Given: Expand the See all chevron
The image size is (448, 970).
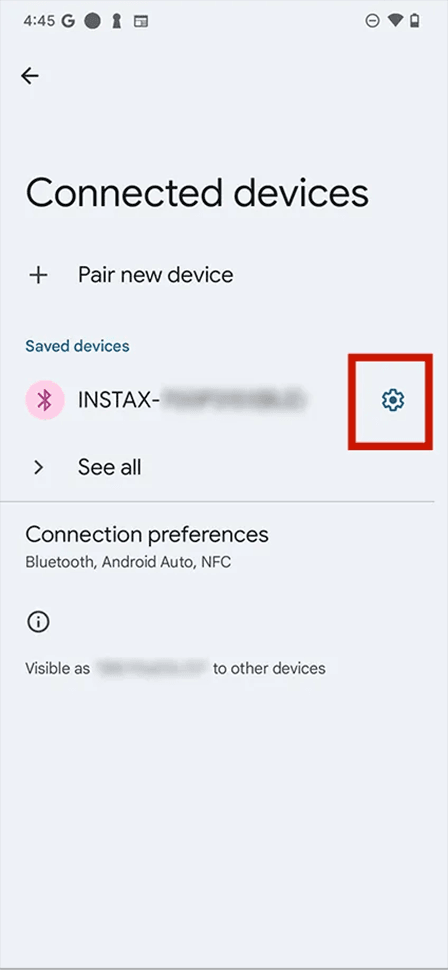Looking at the screenshot, I should click(x=38, y=467).
